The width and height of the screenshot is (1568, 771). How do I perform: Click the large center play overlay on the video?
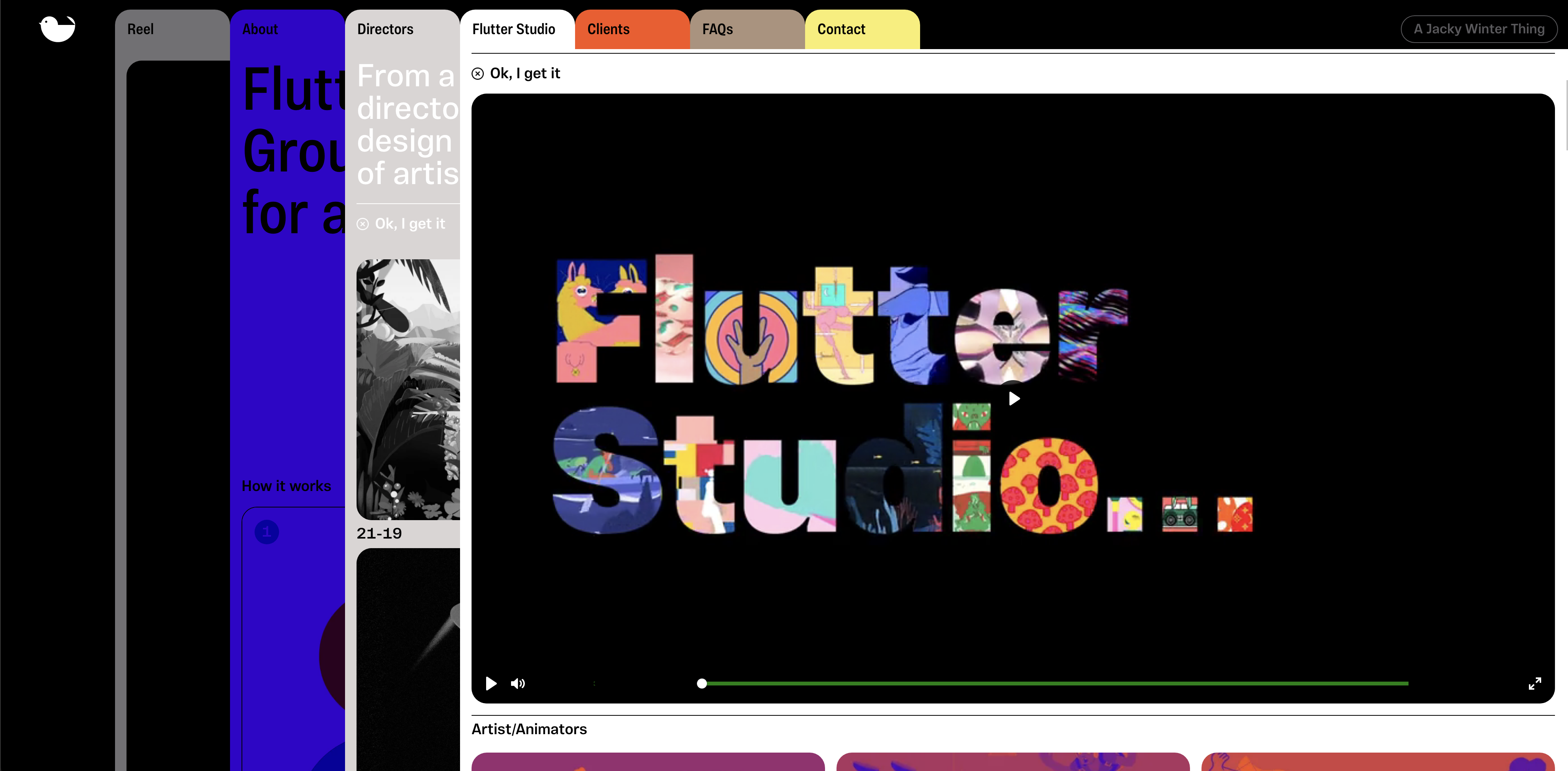pyautogui.click(x=1014, y=398)
